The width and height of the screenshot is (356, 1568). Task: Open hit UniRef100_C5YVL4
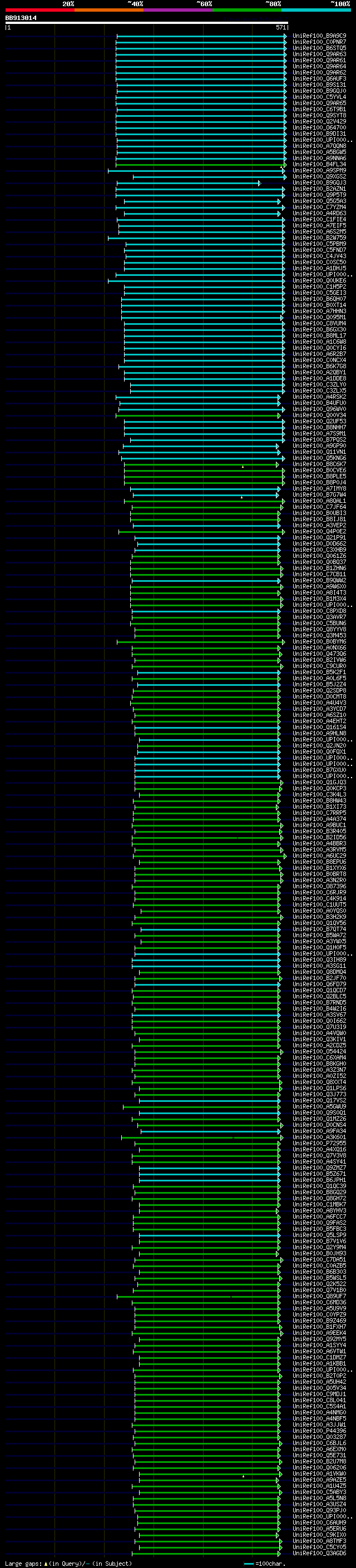319,97
